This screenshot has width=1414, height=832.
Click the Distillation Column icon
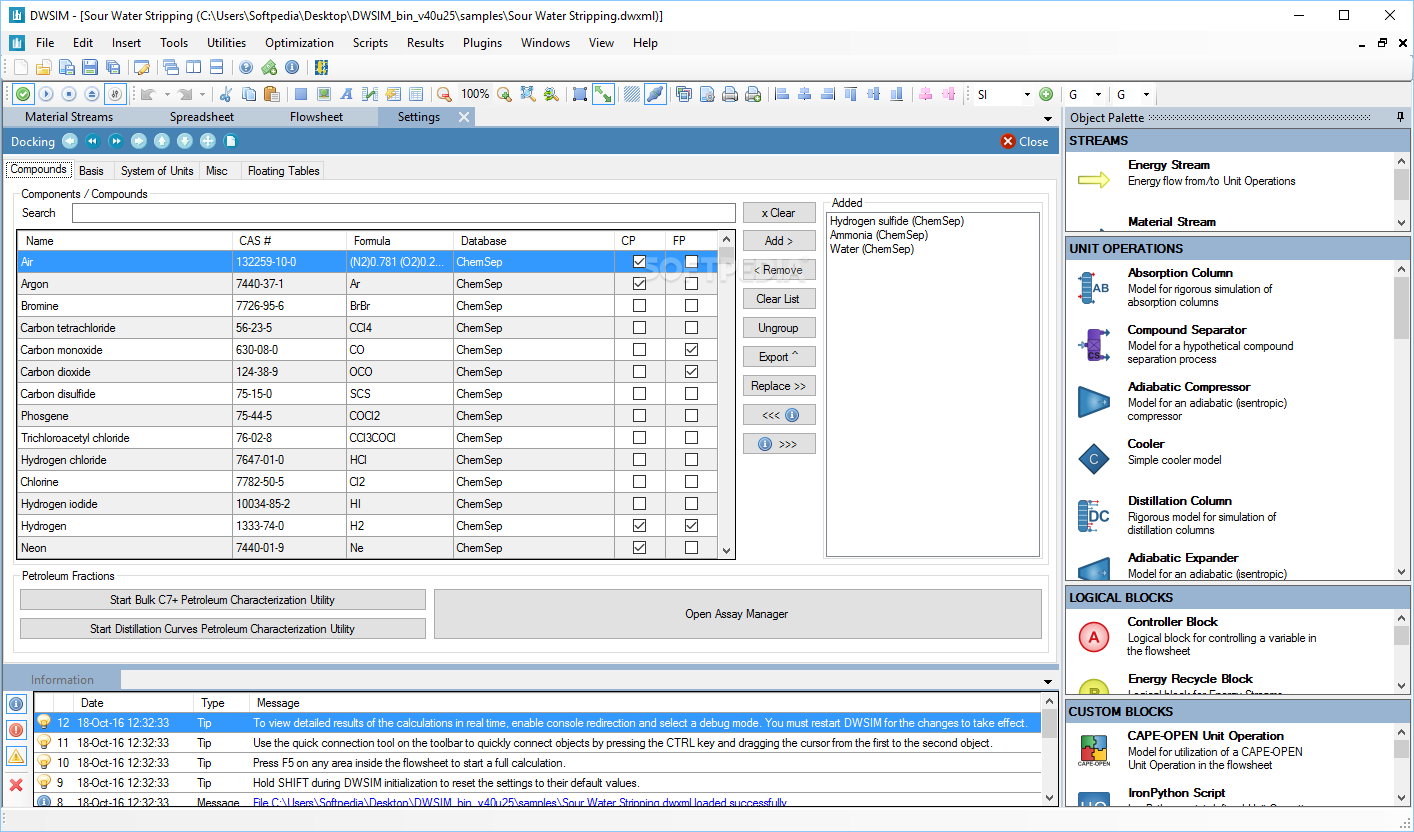(1094, 516)
